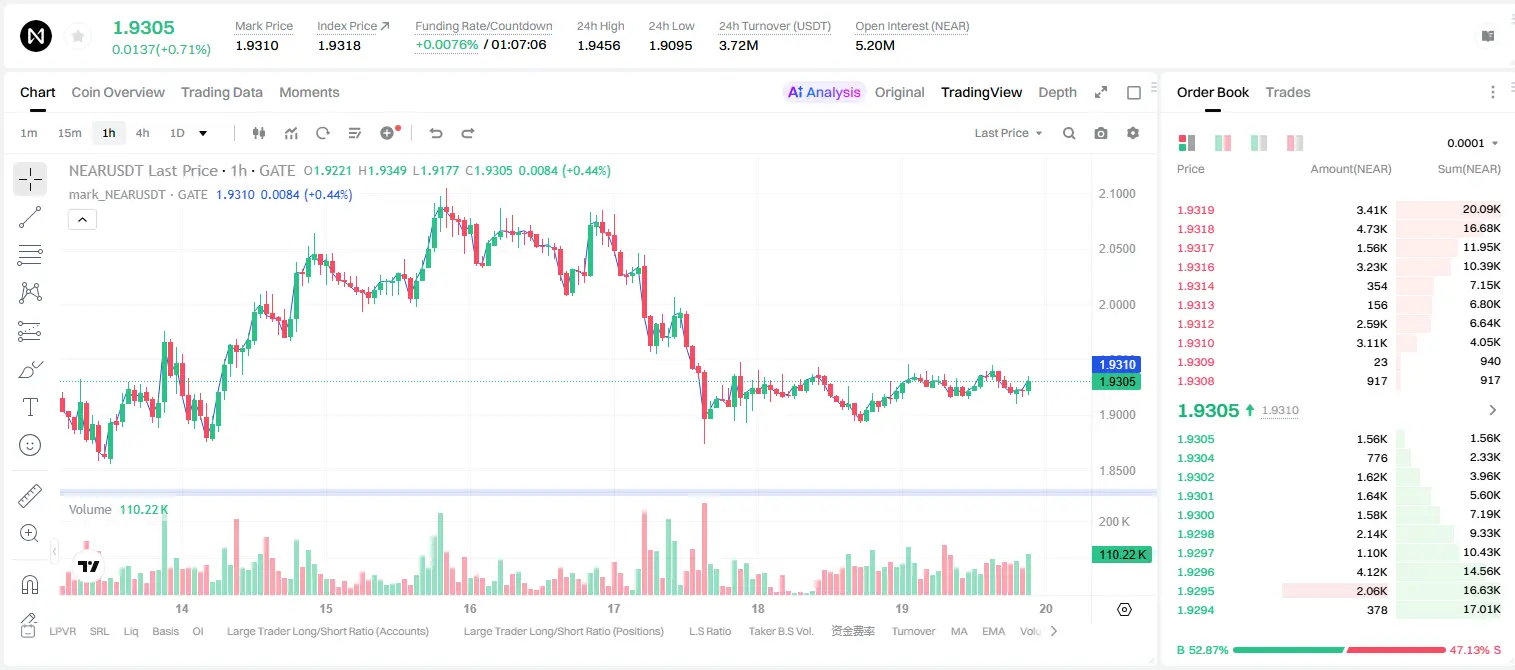Open the emoji sticker tool
1515x670 pixels.
pyautogui.click(x=30, y=445)
